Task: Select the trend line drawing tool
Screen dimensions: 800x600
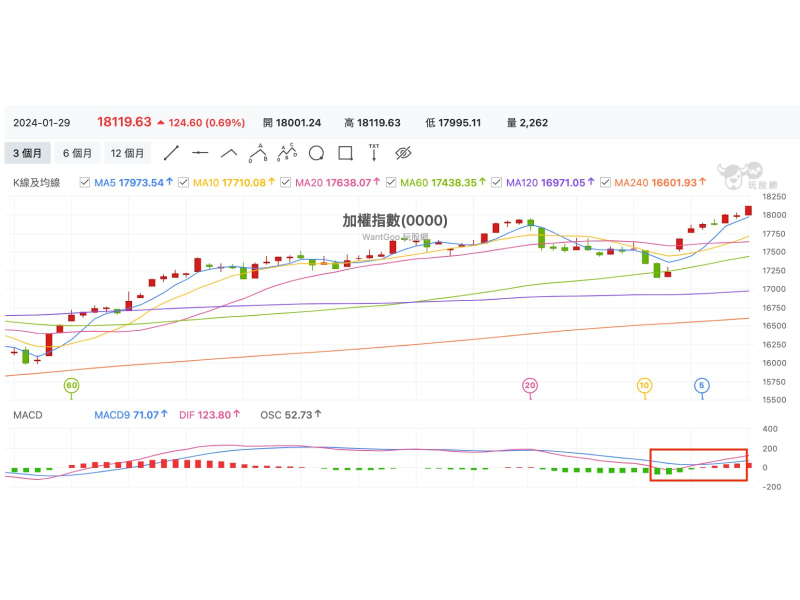Action: [171, 153]
